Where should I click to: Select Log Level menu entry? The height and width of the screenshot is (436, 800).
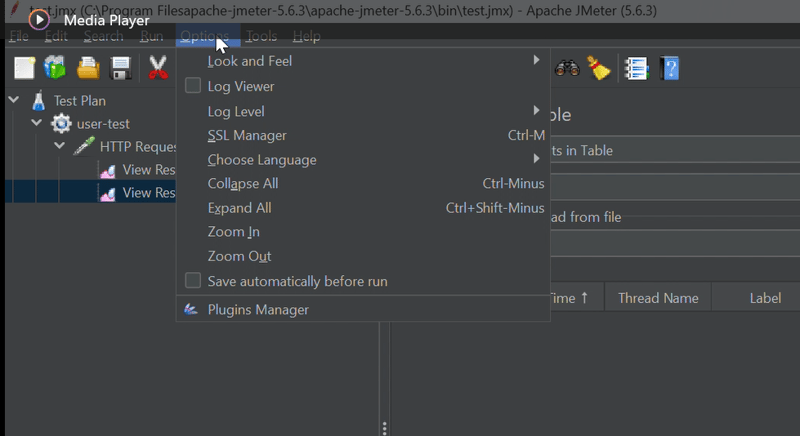point(363,111)
